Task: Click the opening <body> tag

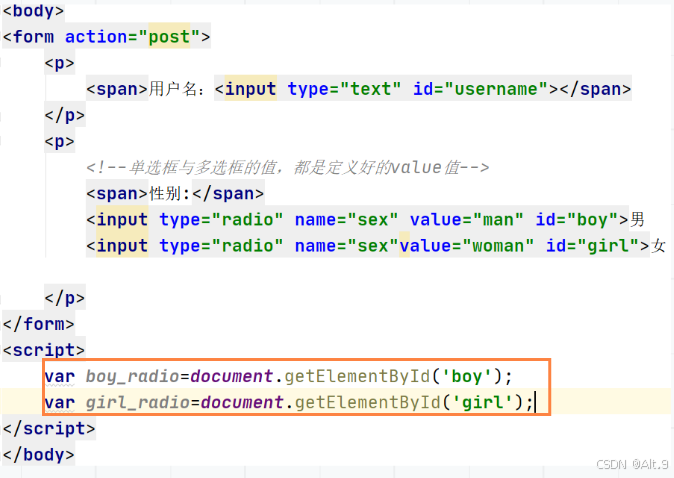Action: point(33,10)
